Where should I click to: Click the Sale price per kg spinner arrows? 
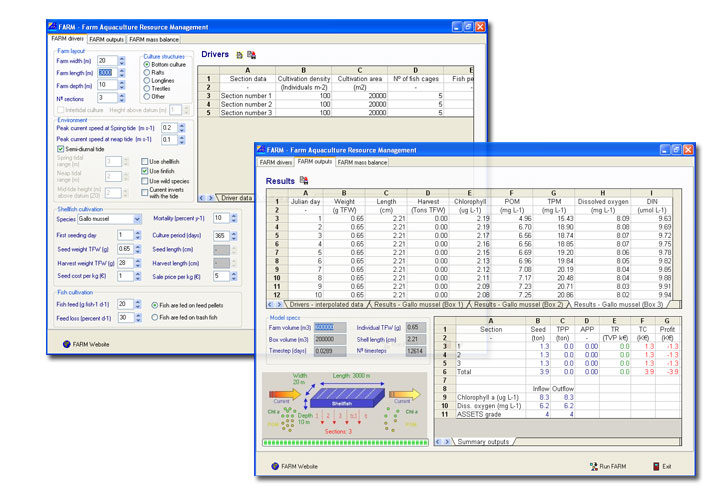click(234, 276)
